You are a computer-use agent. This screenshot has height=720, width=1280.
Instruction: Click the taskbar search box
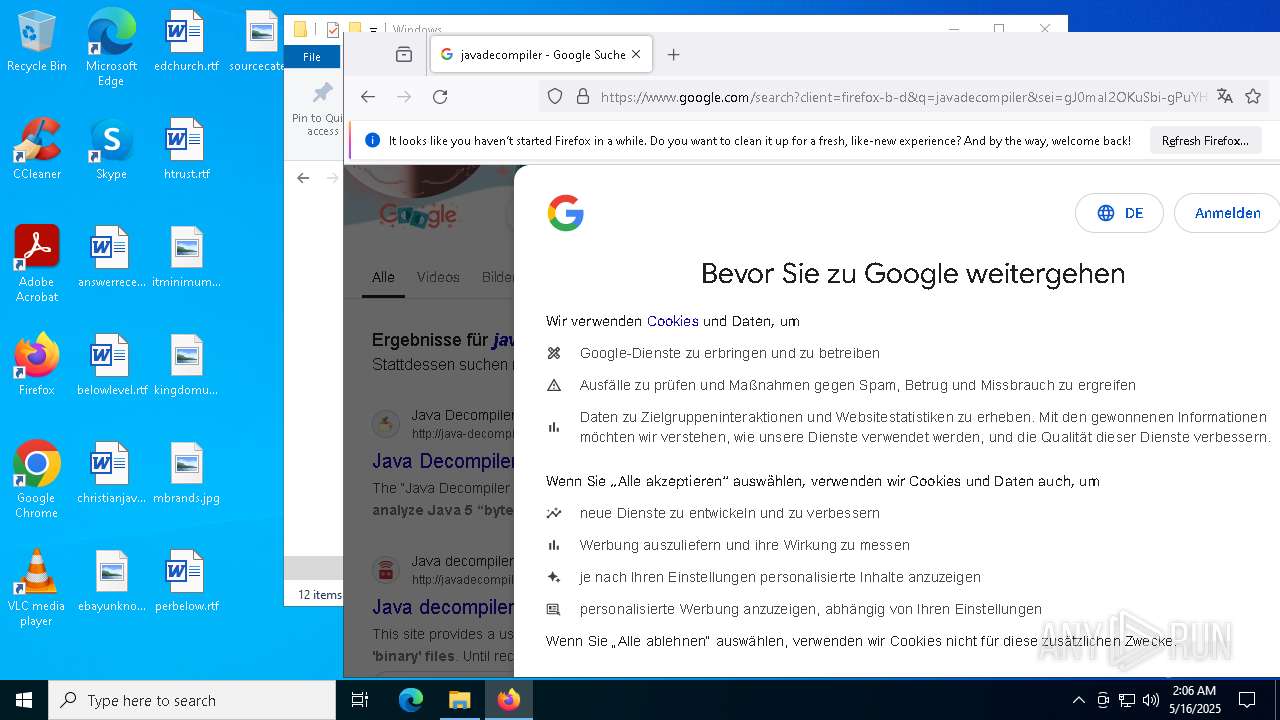tap(192, 700)
